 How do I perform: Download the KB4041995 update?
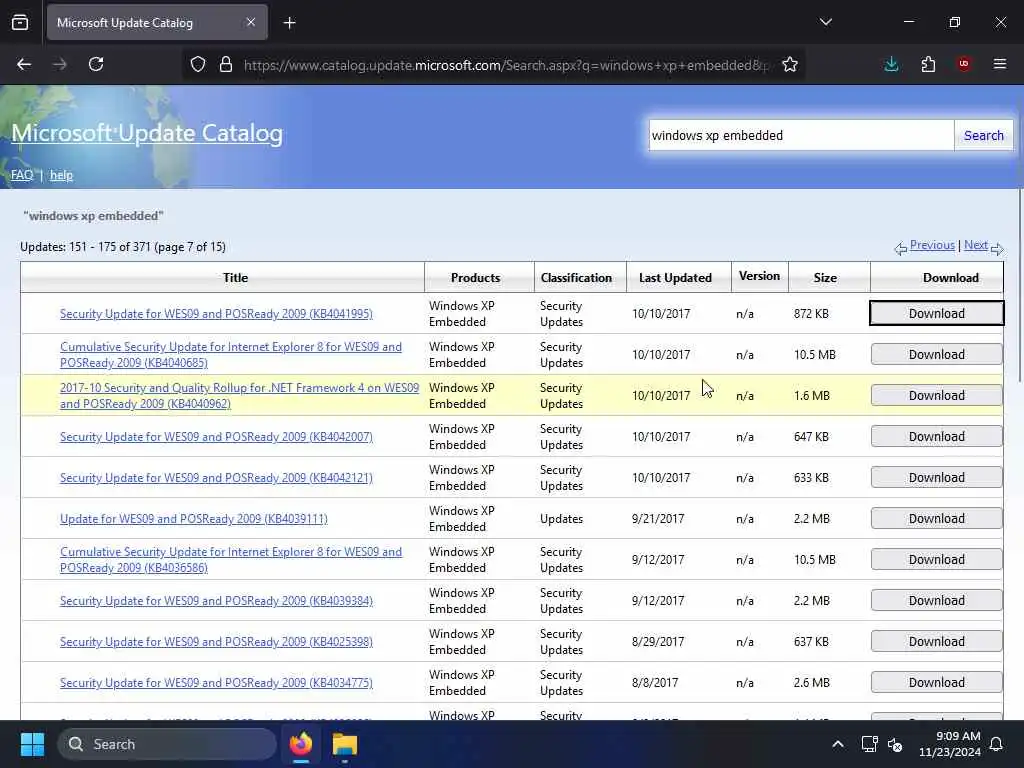pos(936,313)
